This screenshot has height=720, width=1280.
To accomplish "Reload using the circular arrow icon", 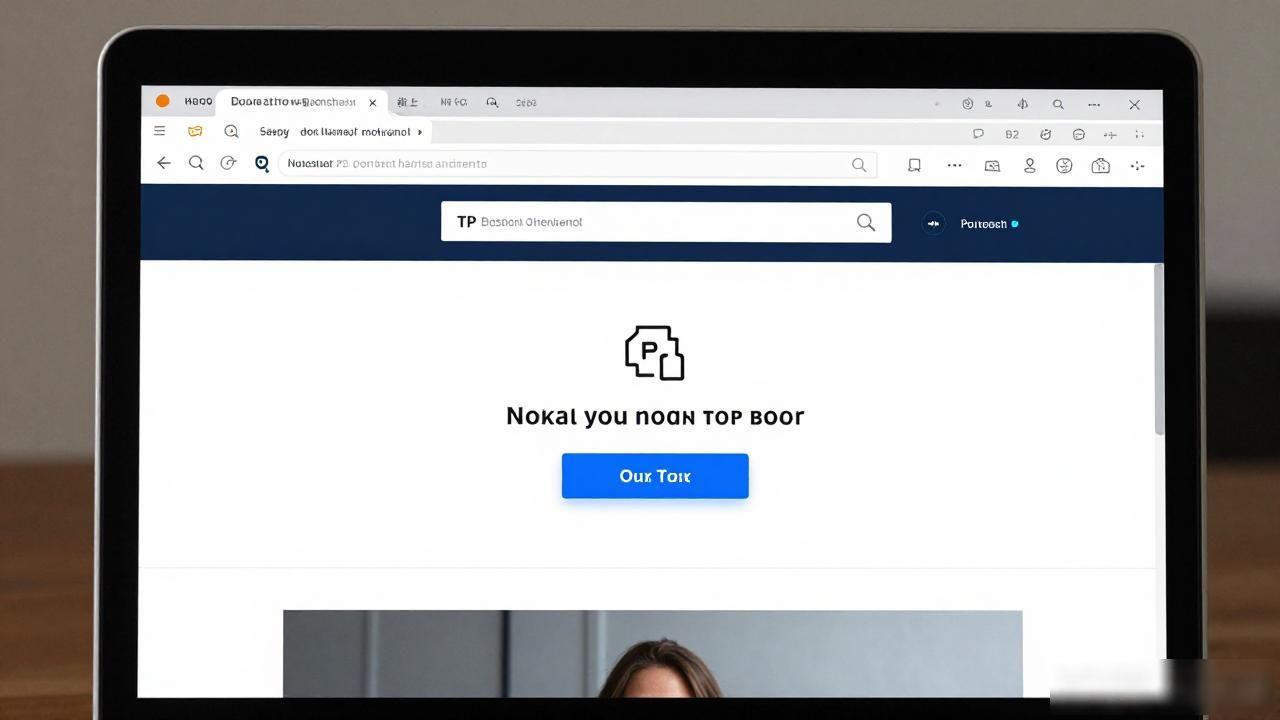I will [x=228, y=163].
